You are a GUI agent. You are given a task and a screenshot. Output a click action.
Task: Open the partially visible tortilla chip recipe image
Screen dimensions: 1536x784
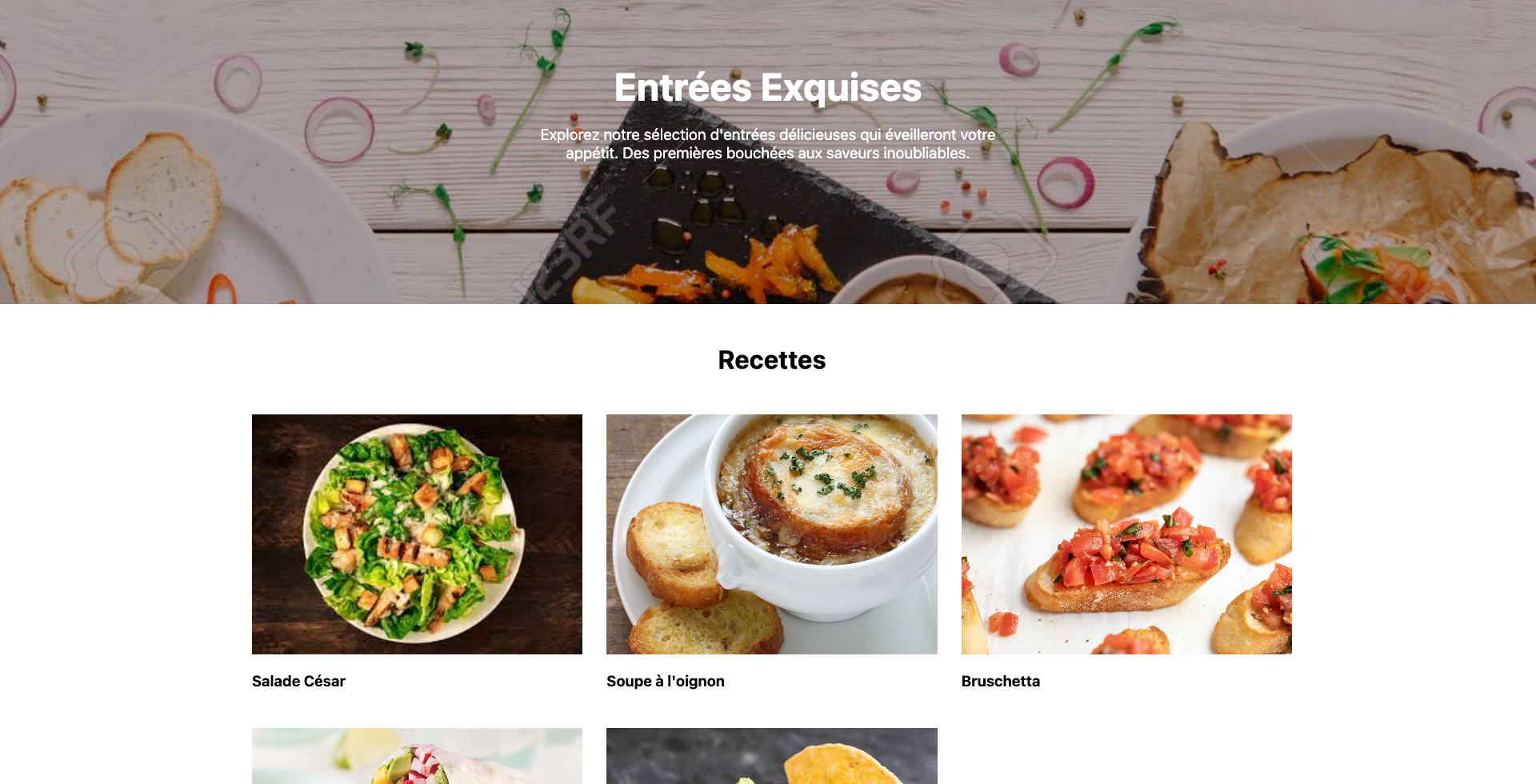(x=771, y=756)
